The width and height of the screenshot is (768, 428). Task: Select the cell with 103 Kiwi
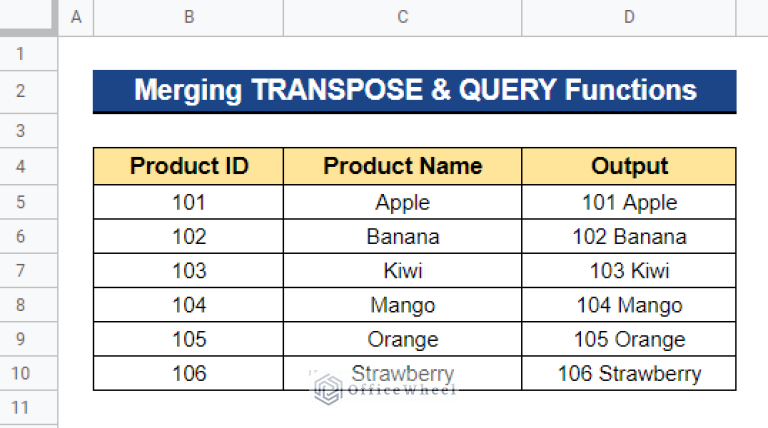point(629,271)
